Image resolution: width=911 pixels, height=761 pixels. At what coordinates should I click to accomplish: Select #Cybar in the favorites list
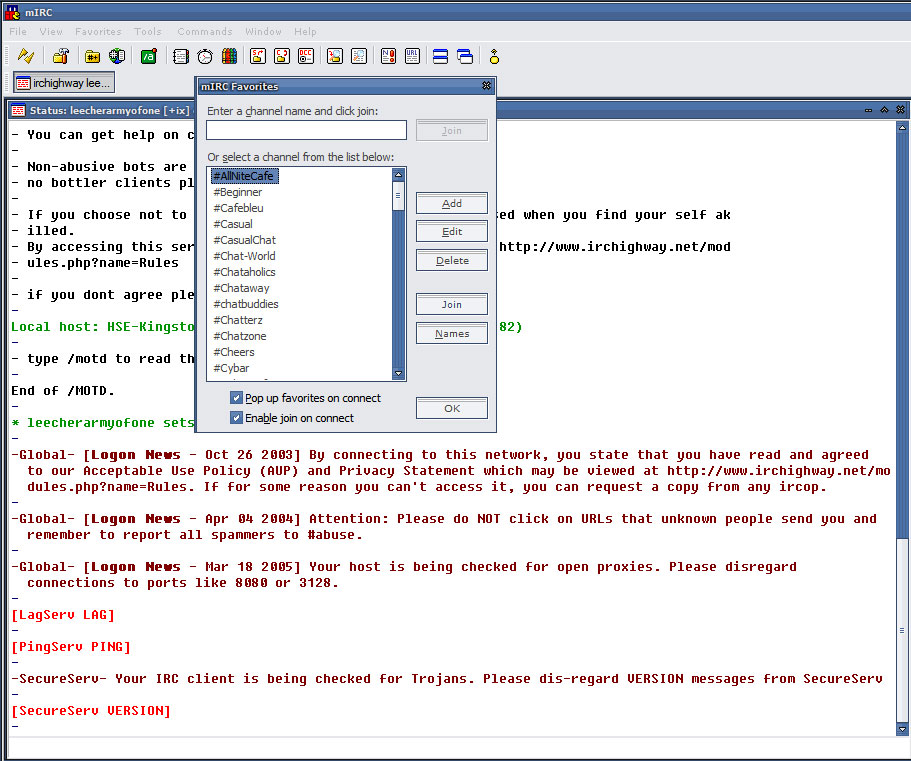click(x=231, y=367)
